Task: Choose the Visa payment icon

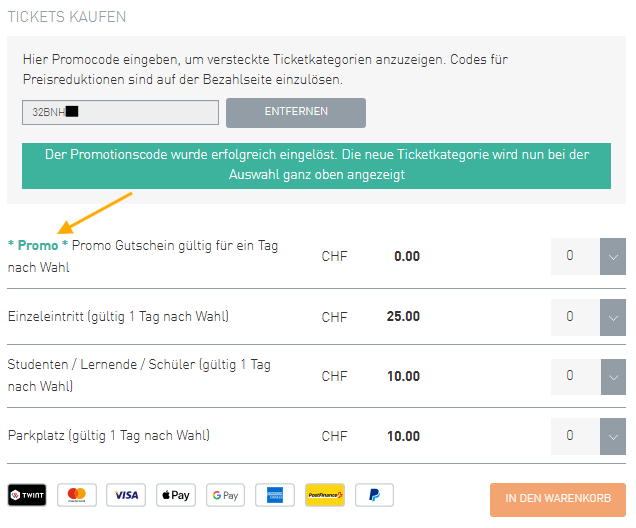Action: 126,495
